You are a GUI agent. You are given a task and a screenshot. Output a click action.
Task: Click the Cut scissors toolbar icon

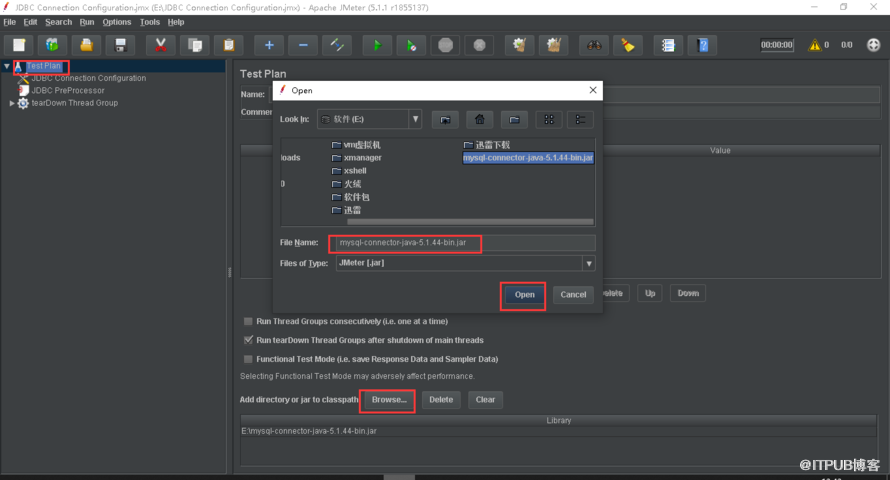point(160,45)
